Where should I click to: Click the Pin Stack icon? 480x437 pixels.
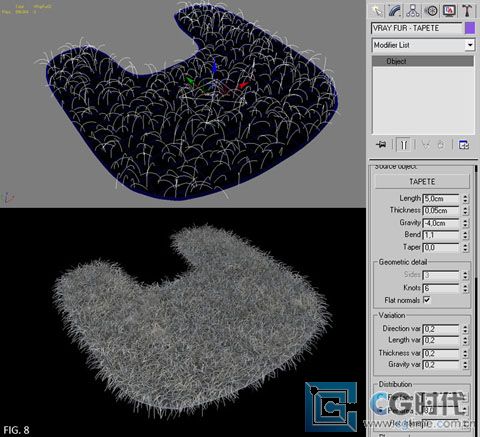(381, 145)
